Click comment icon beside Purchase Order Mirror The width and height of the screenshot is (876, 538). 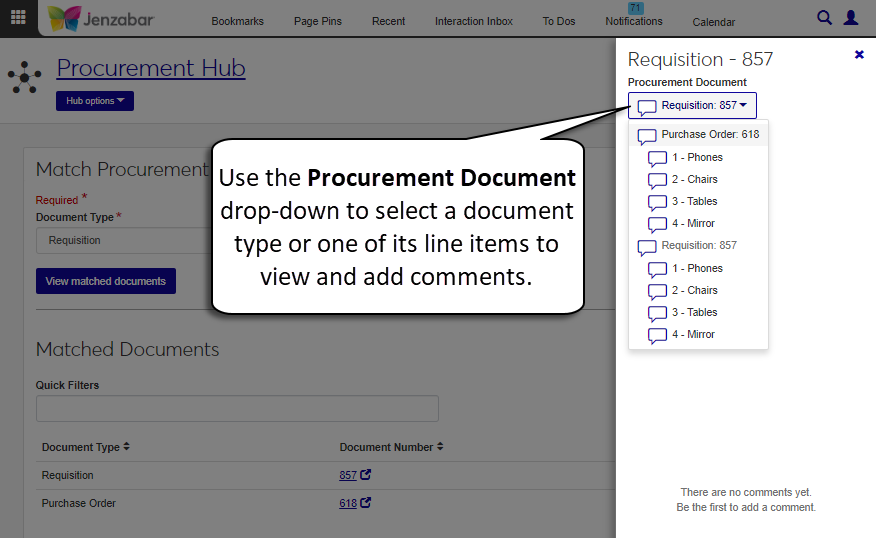coord(658,225)
